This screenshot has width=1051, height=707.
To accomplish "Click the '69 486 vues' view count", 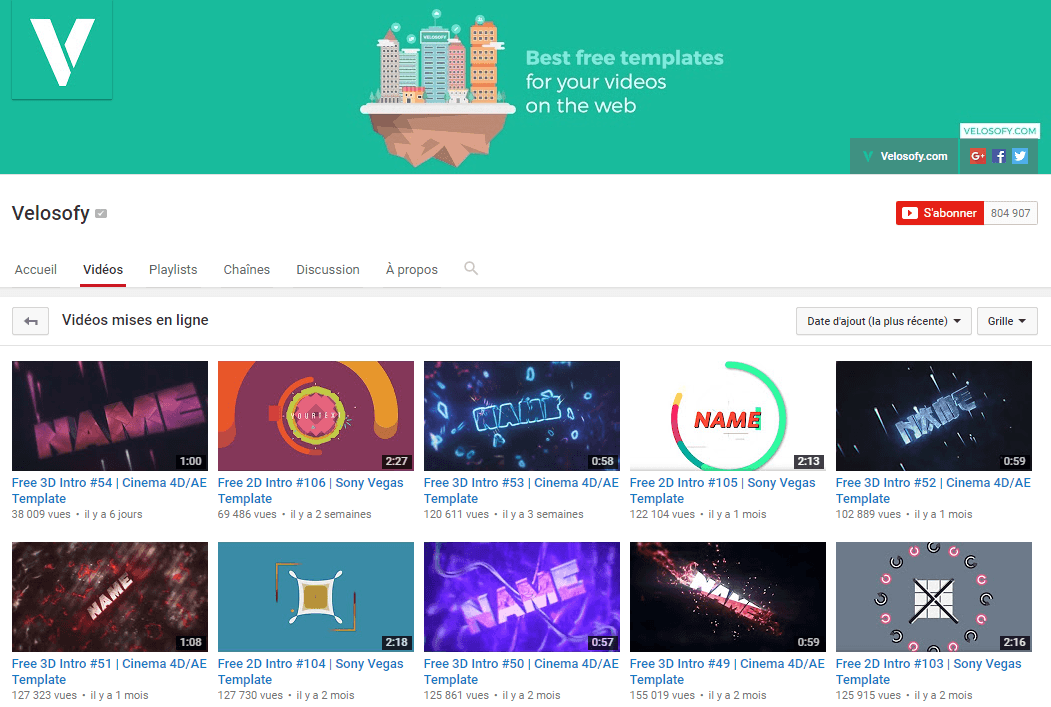I will pyautogui.click(x=247, y=514).
